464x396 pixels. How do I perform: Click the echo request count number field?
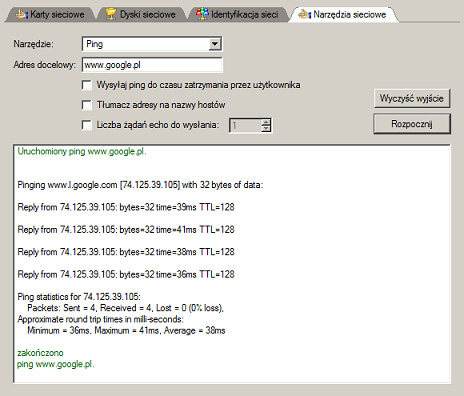click(245, 125)
